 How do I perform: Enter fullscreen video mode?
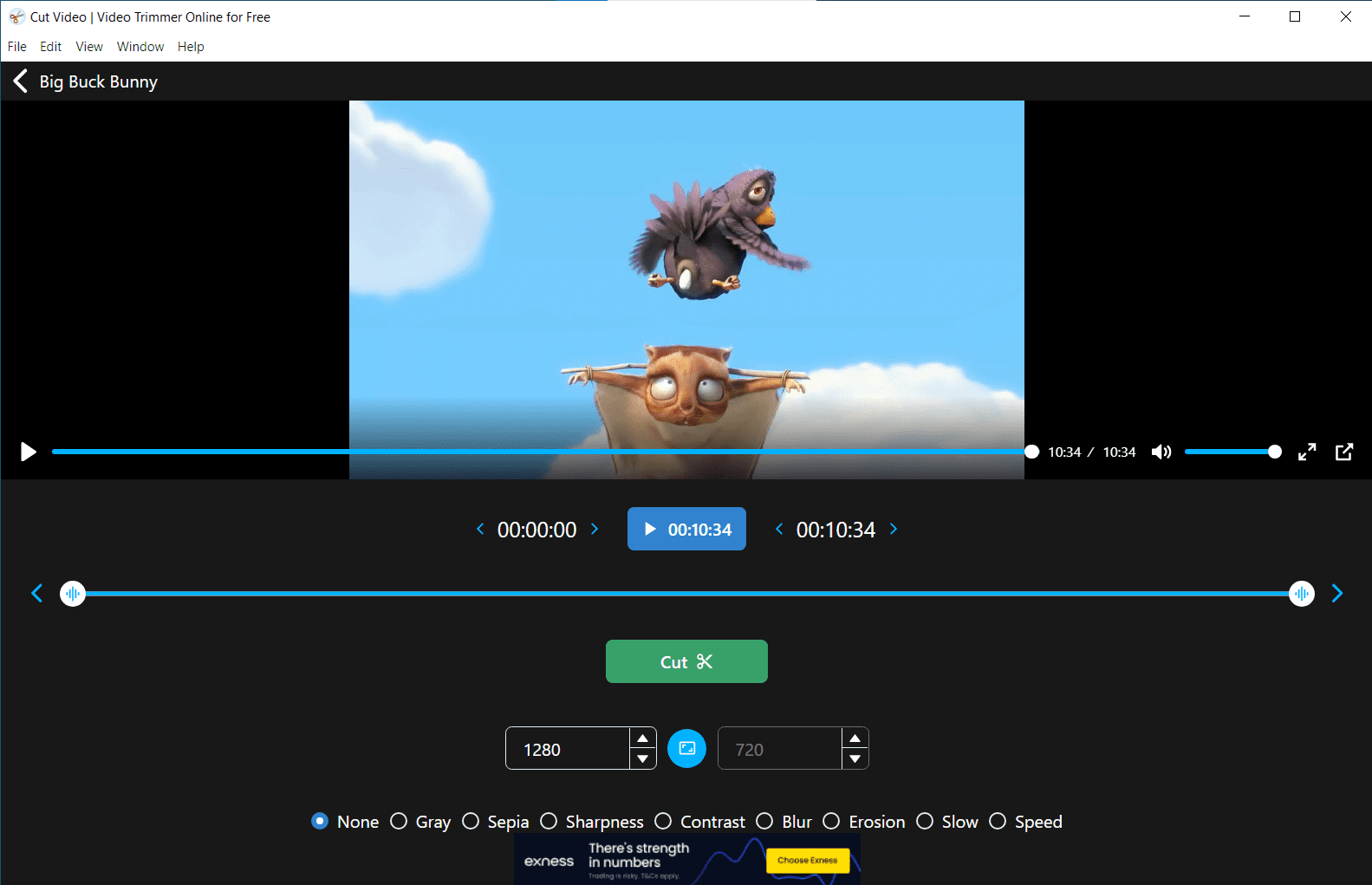pos(1307,452)
